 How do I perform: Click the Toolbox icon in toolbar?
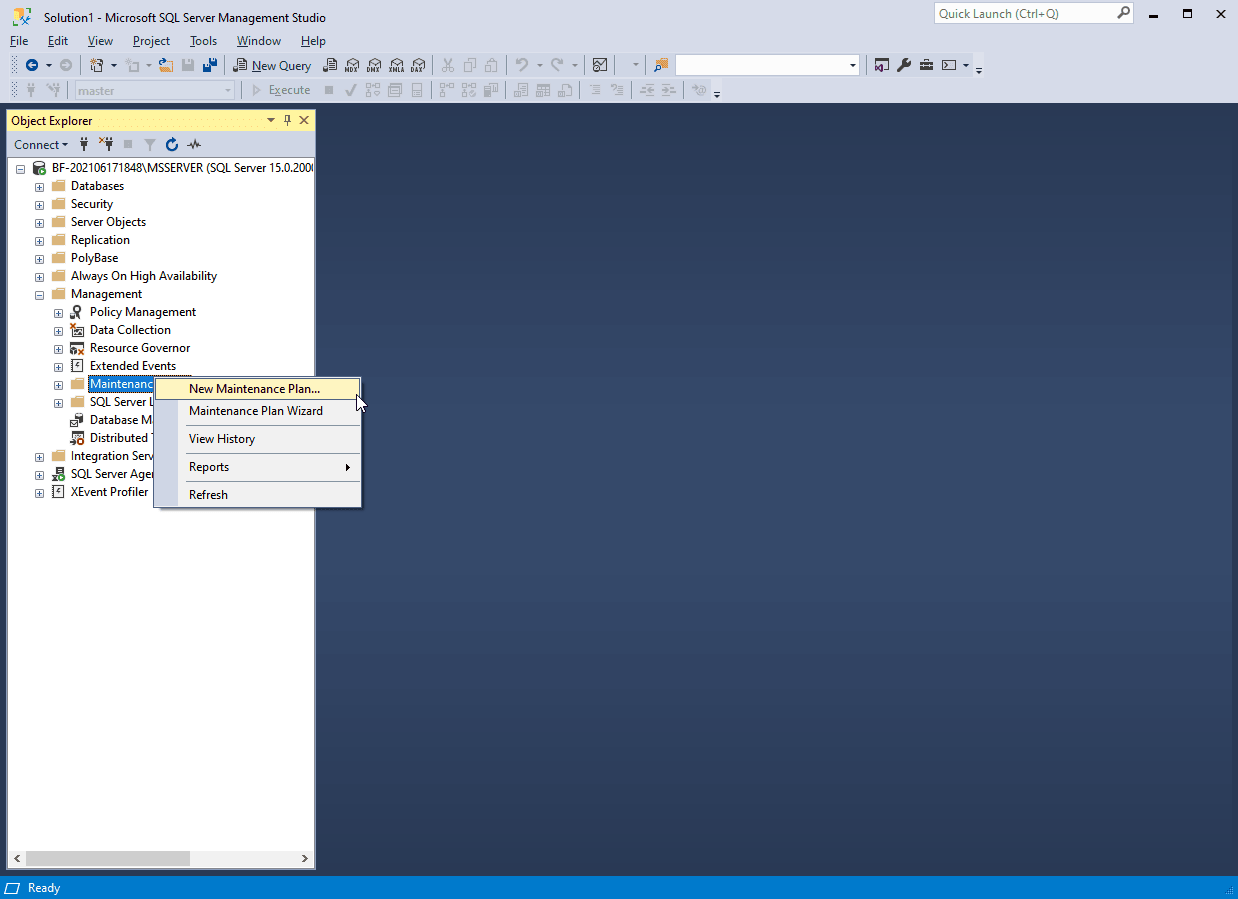coord(926,65)
